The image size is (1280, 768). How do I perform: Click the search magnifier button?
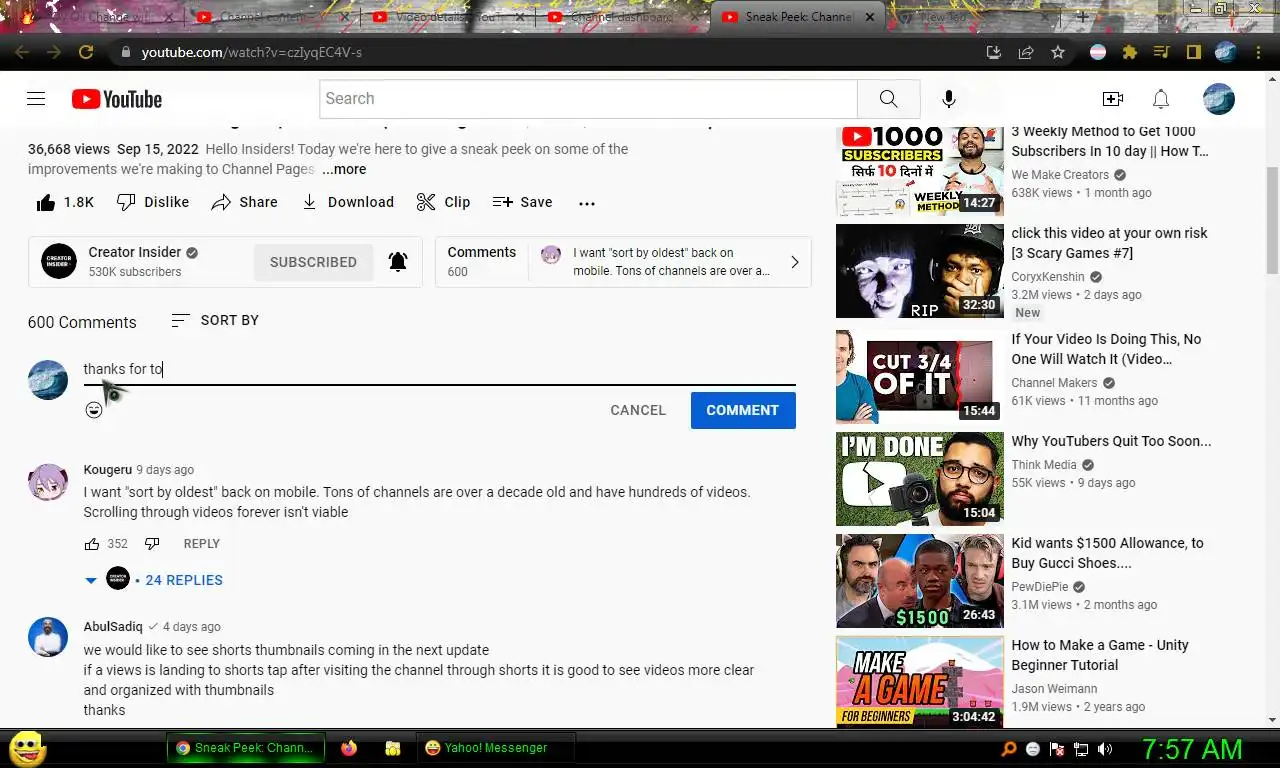[888, 99]
